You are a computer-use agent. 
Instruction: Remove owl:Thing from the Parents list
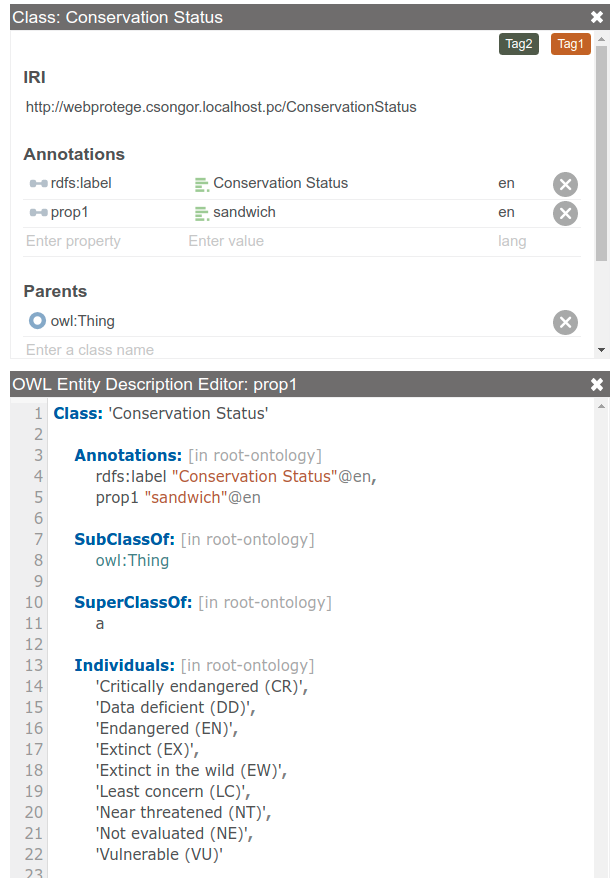coord(565,322)
